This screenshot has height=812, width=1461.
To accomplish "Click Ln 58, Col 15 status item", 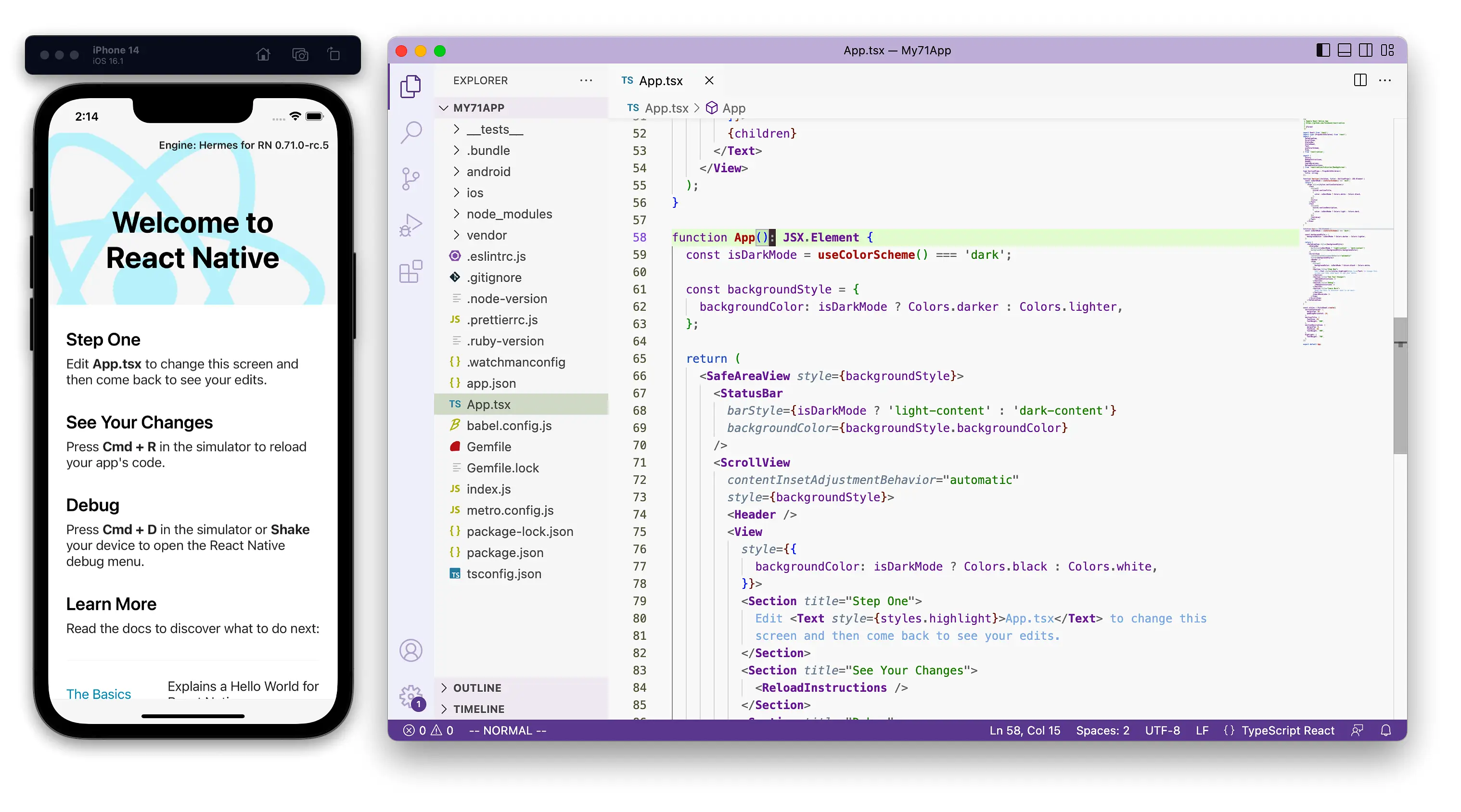I will [x=1024, y=730].
